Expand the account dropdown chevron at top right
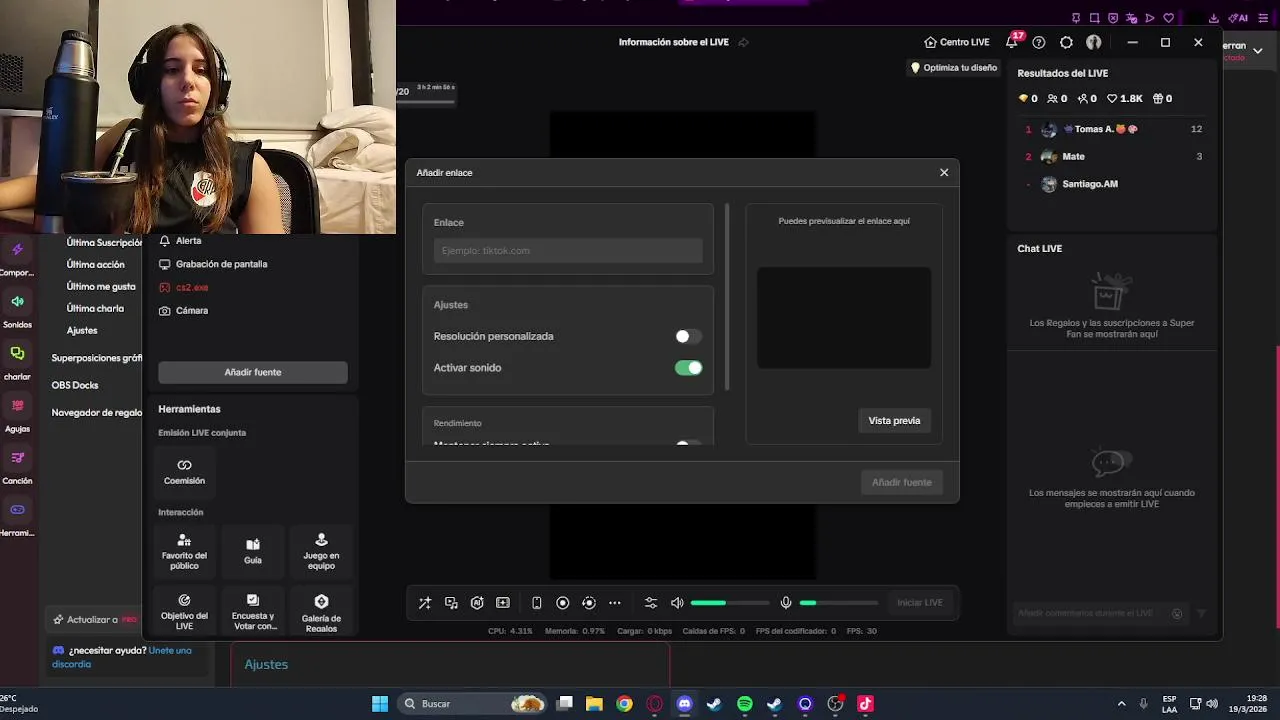 coord(1258,51)
